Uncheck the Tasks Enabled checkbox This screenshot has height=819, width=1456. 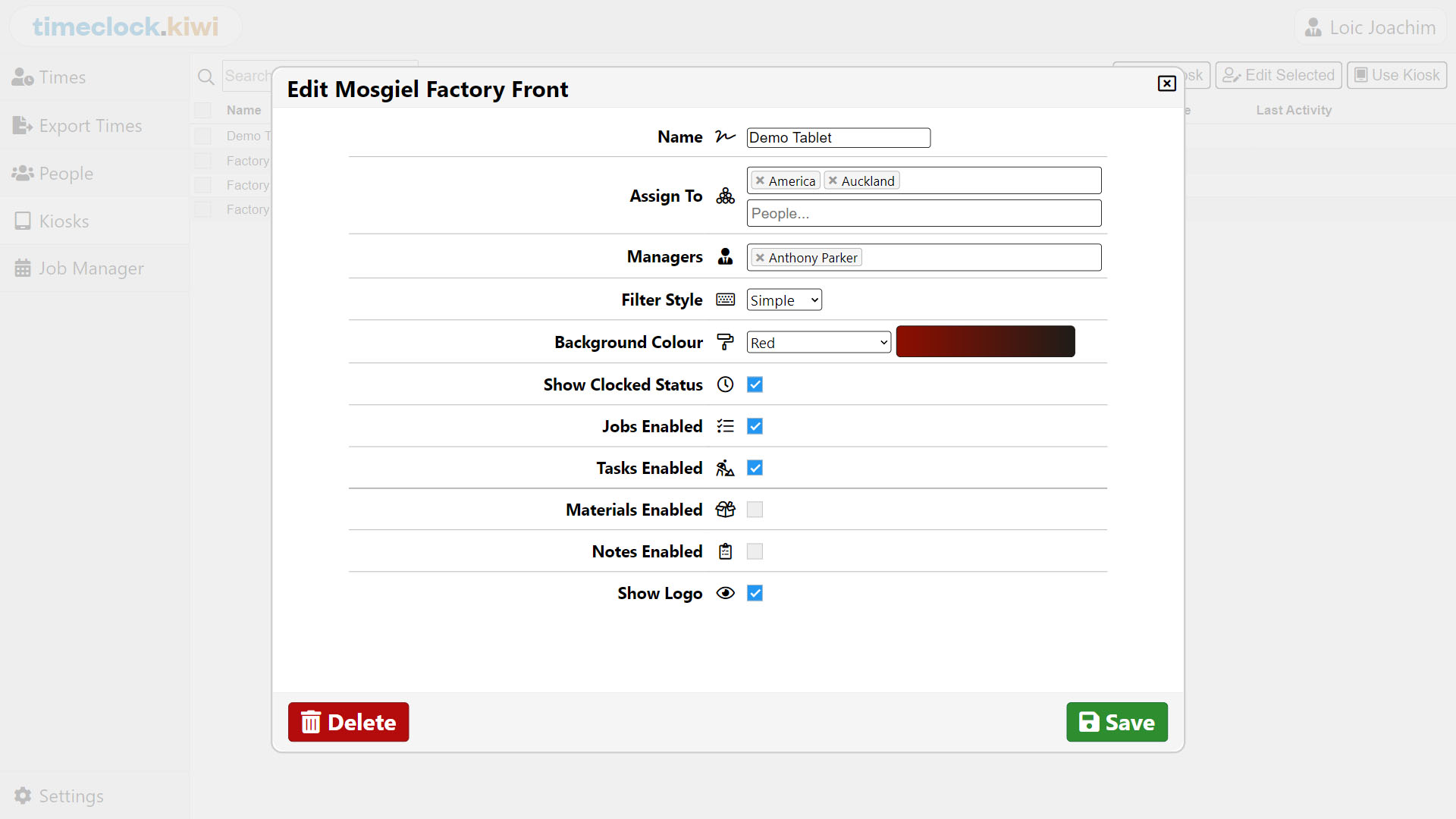coord(755,468)
